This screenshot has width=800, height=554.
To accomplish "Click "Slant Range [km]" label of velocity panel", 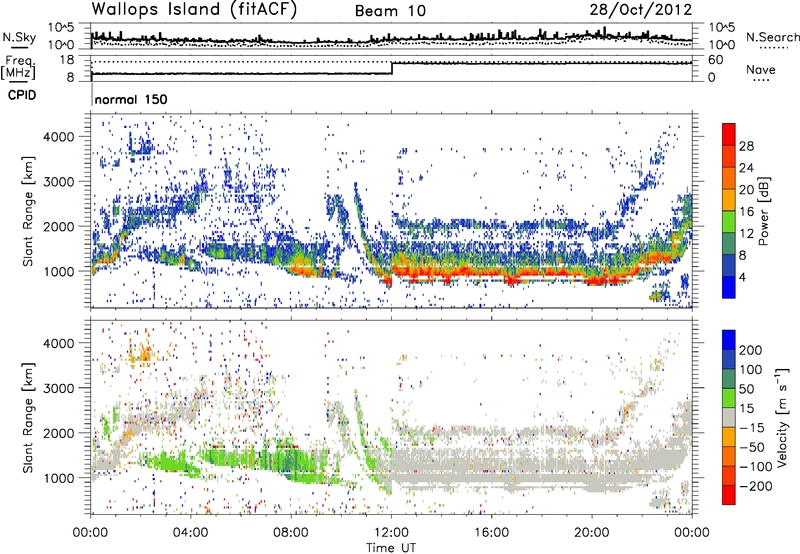I will click(x=28, y=418).
